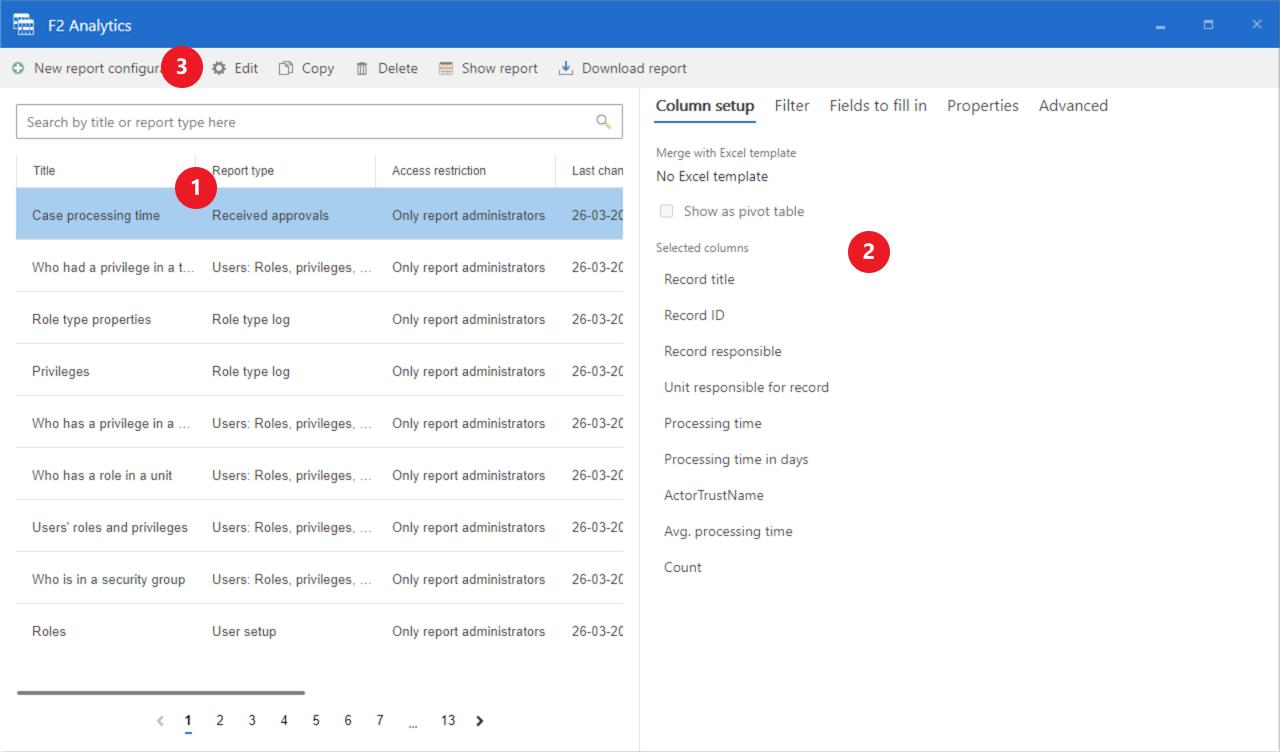1280x752 pixels.
Task: Click the F2 Analytics app logo
Action: tap(23, 25)
